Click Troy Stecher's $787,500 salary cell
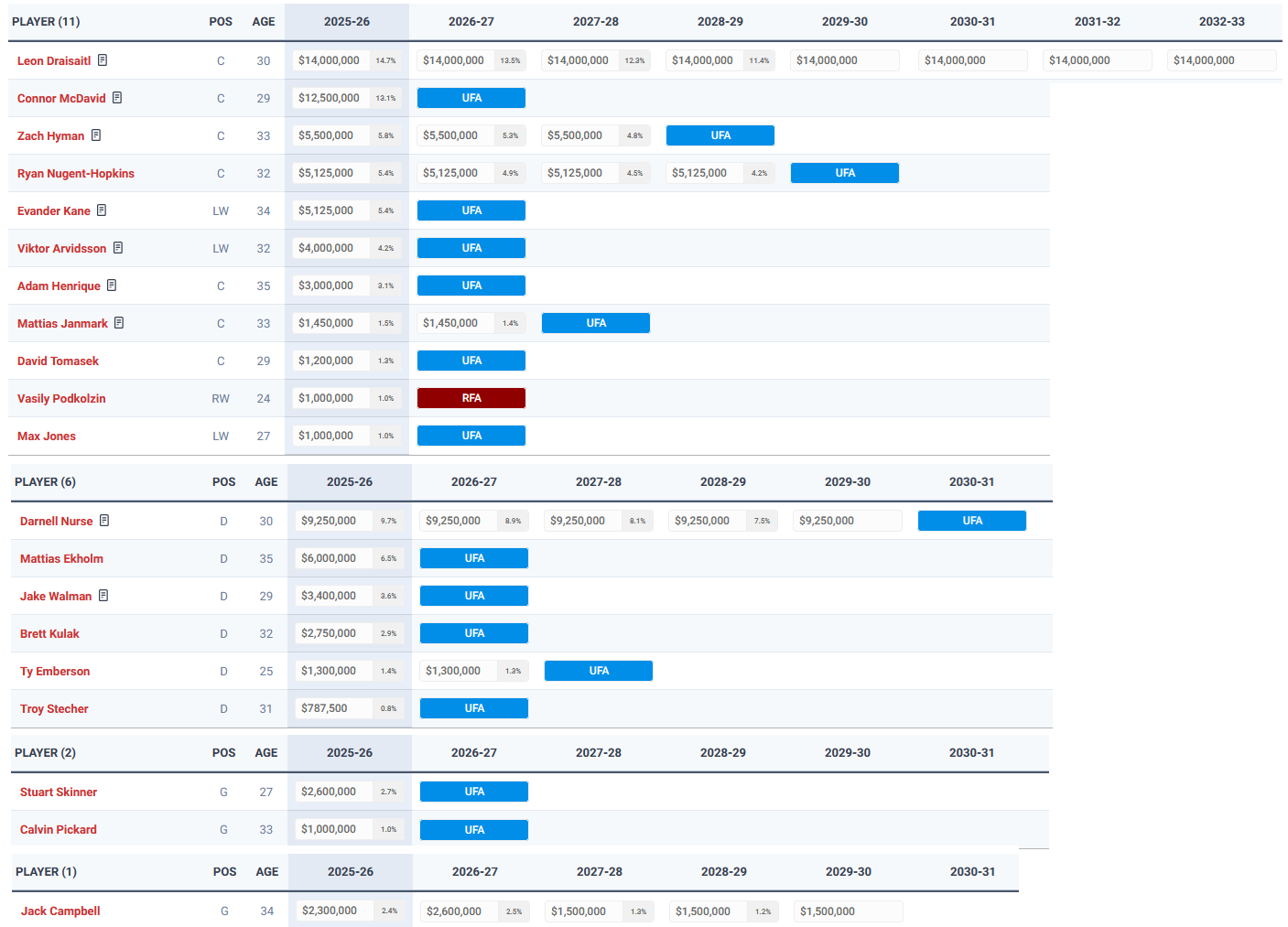The height and width of the screenshot is (927, 1288). (x=334, y=708)
